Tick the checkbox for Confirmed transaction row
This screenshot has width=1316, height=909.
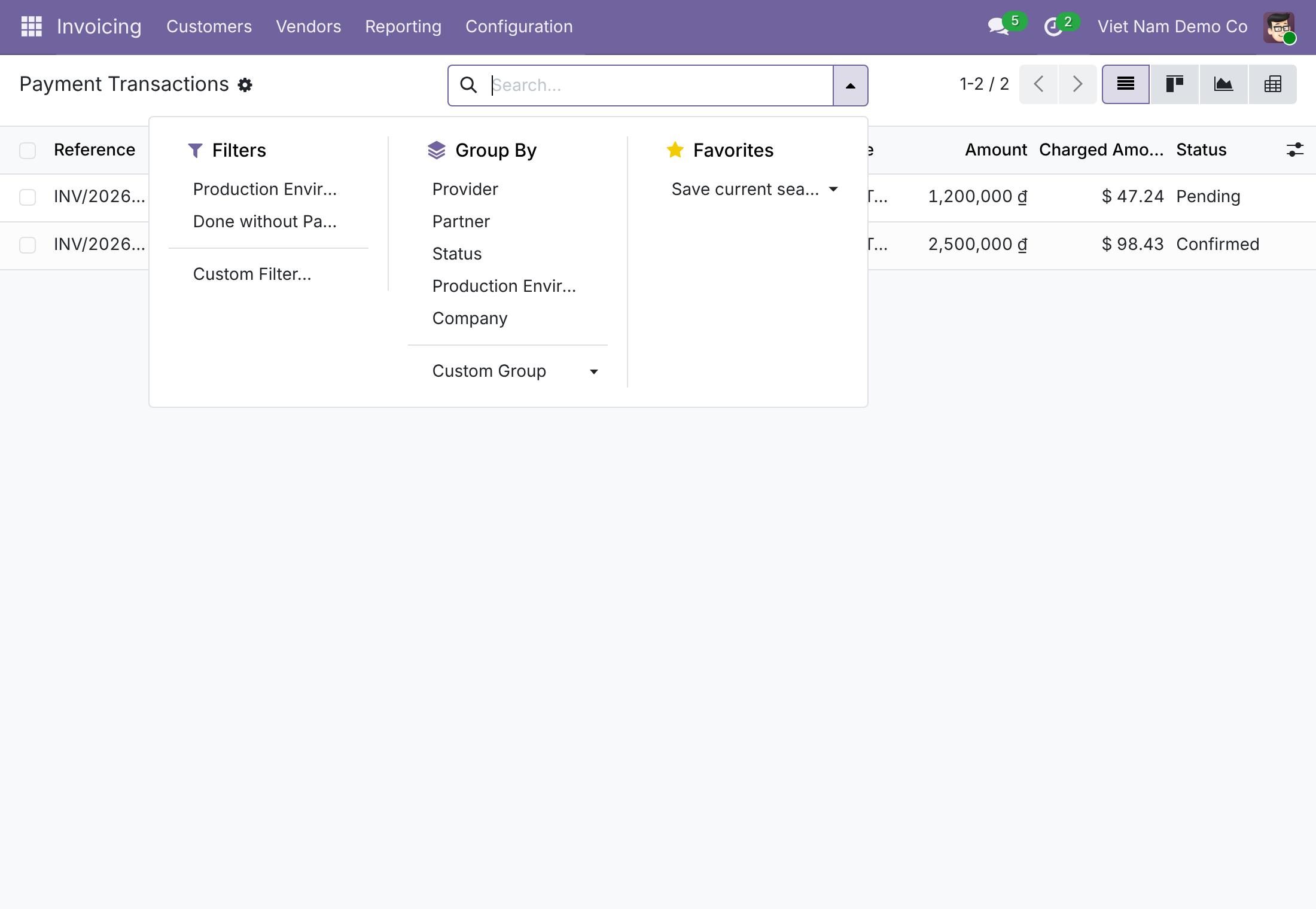coord(28,245)
